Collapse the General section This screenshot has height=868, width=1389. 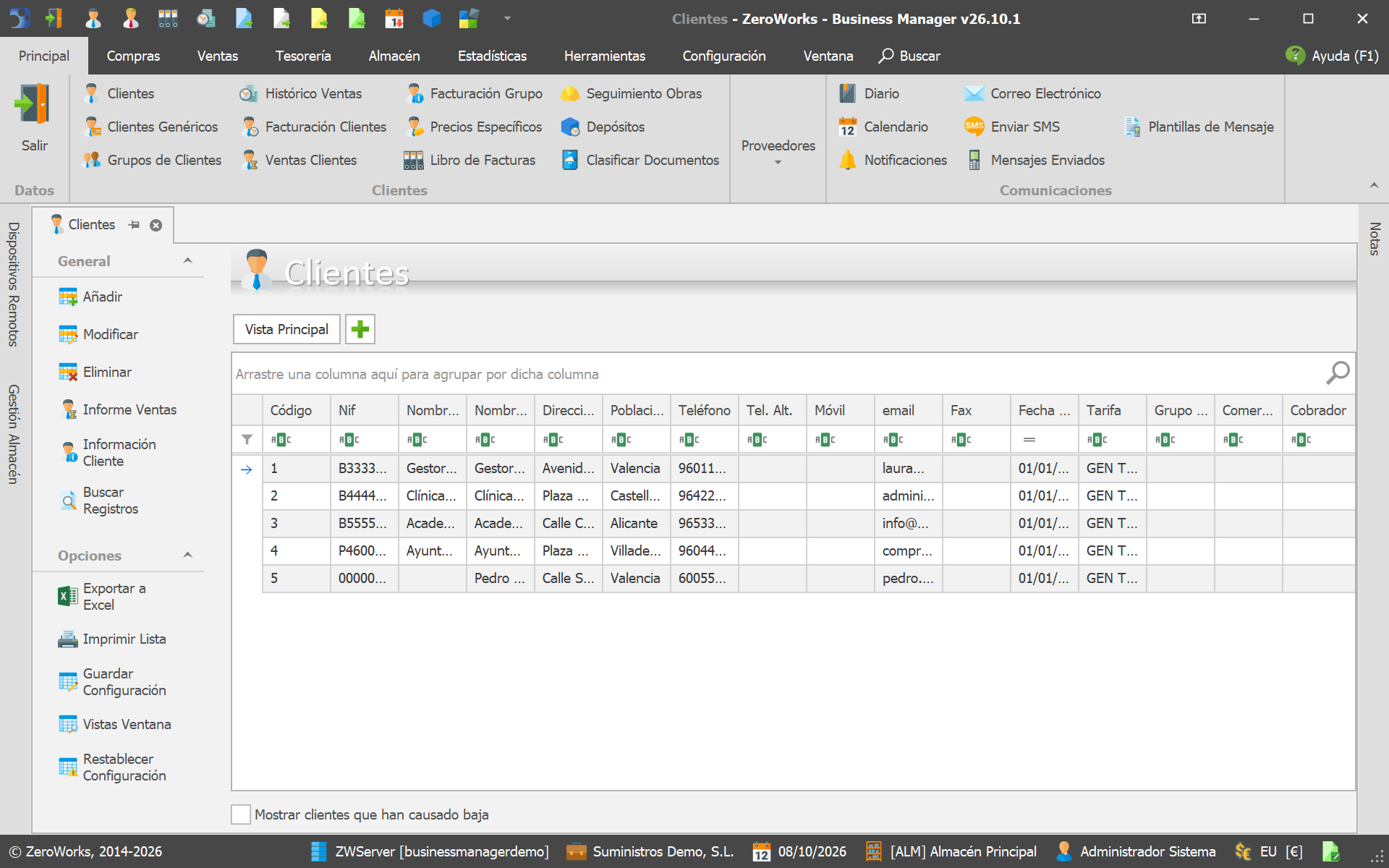[187, 261]
